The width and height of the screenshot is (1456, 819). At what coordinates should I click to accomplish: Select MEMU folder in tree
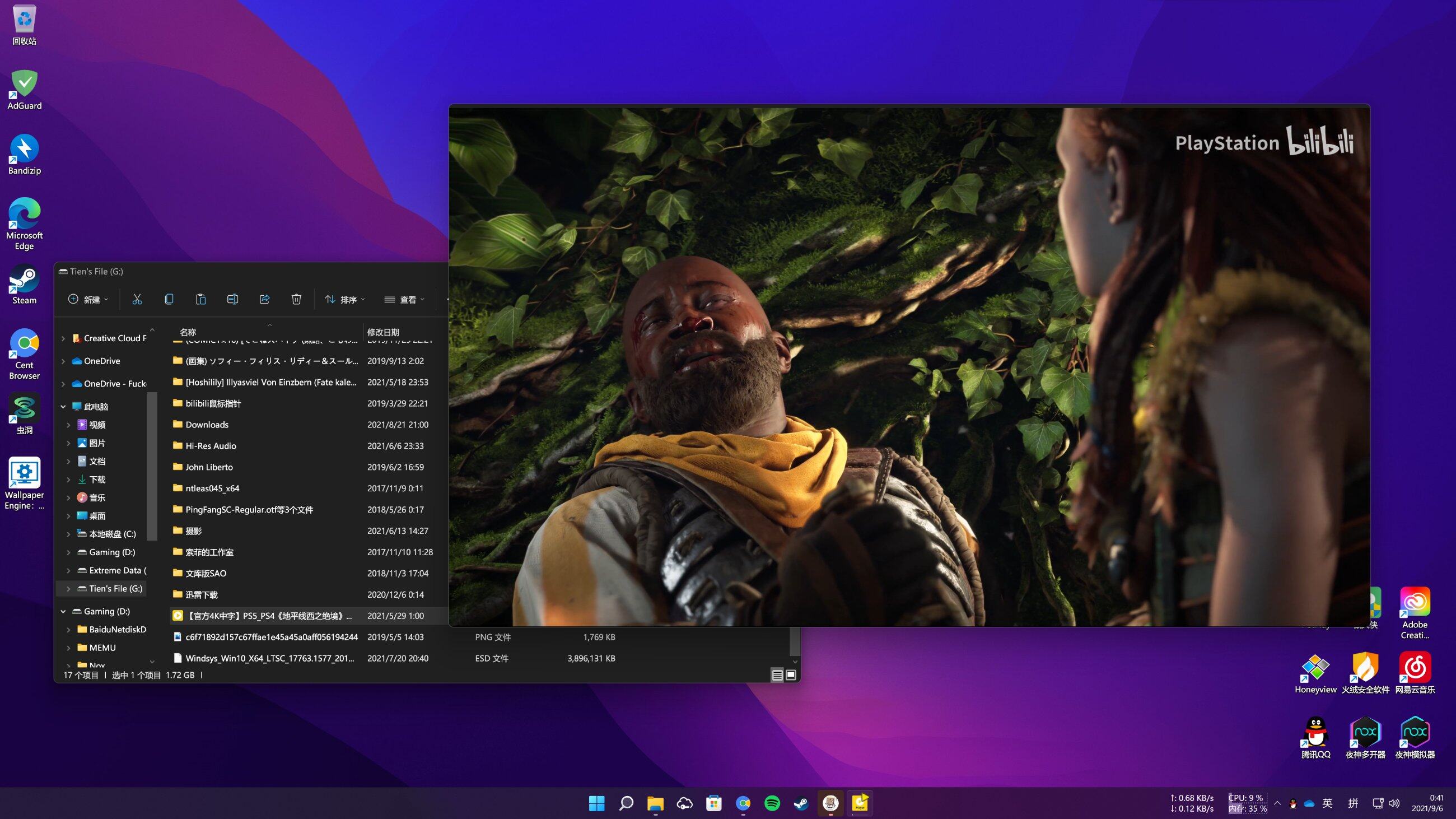96,647
